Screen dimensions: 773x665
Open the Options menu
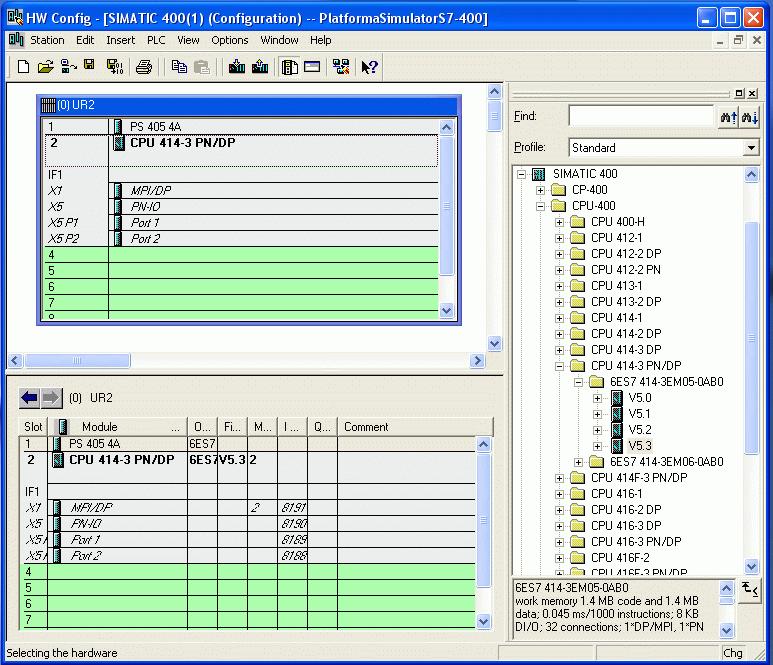pyautogui.click(x=230, y=40)
